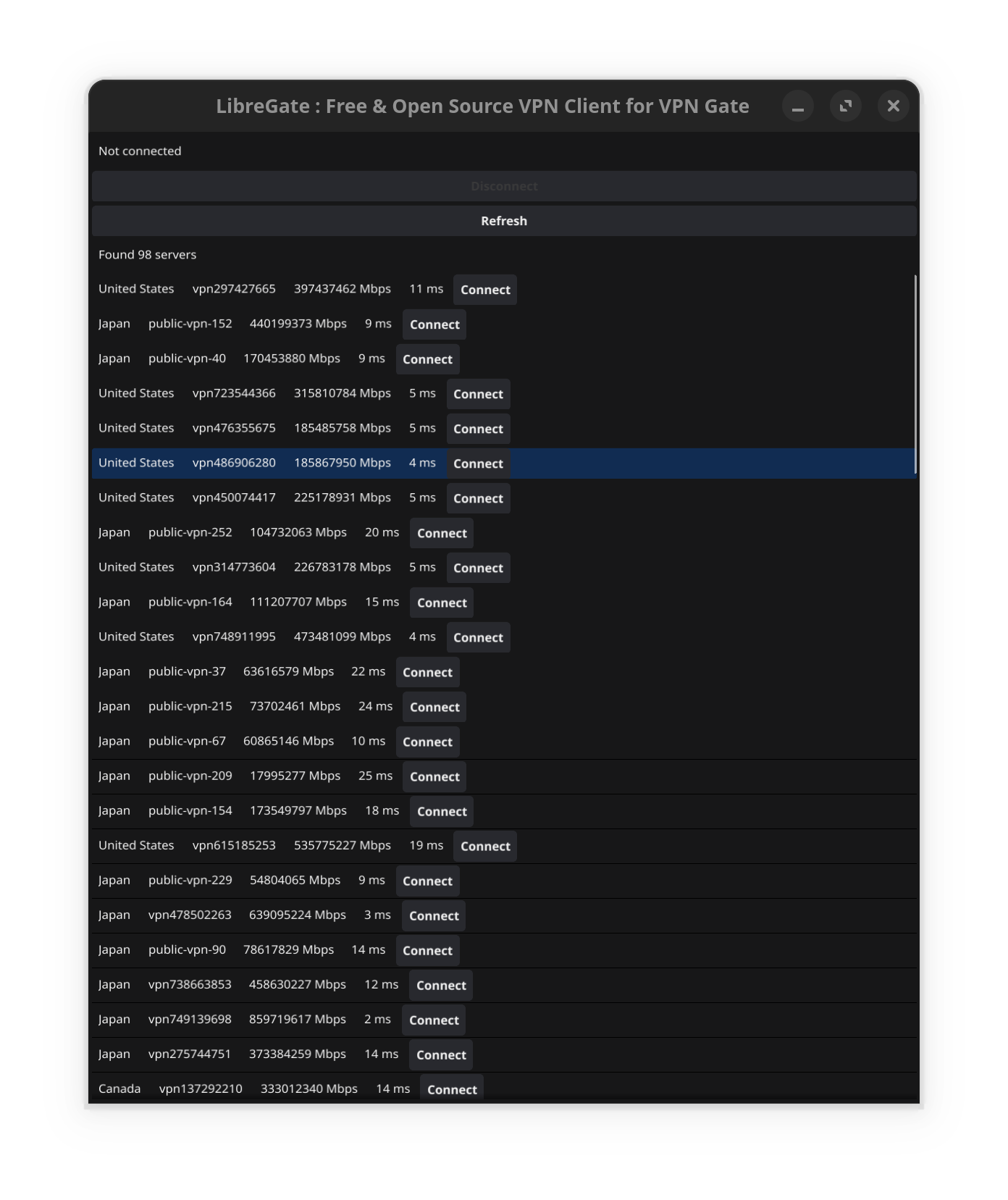
Task: Select hostname vpn297427665 in the list
Action: (x=234, y=289)
